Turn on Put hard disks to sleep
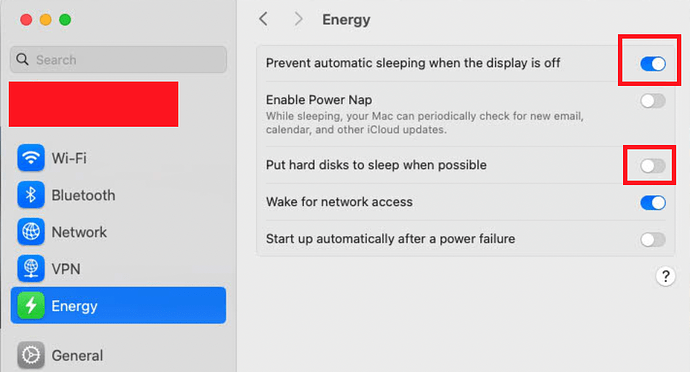 pyautogui.click(x=653, y=166)
